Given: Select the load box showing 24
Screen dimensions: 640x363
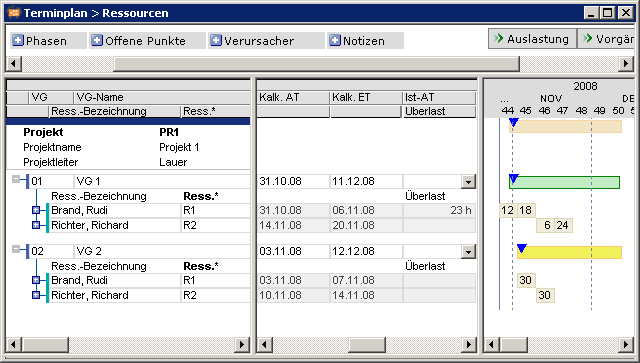Looking at the screenshot, I should click(563, 225).
